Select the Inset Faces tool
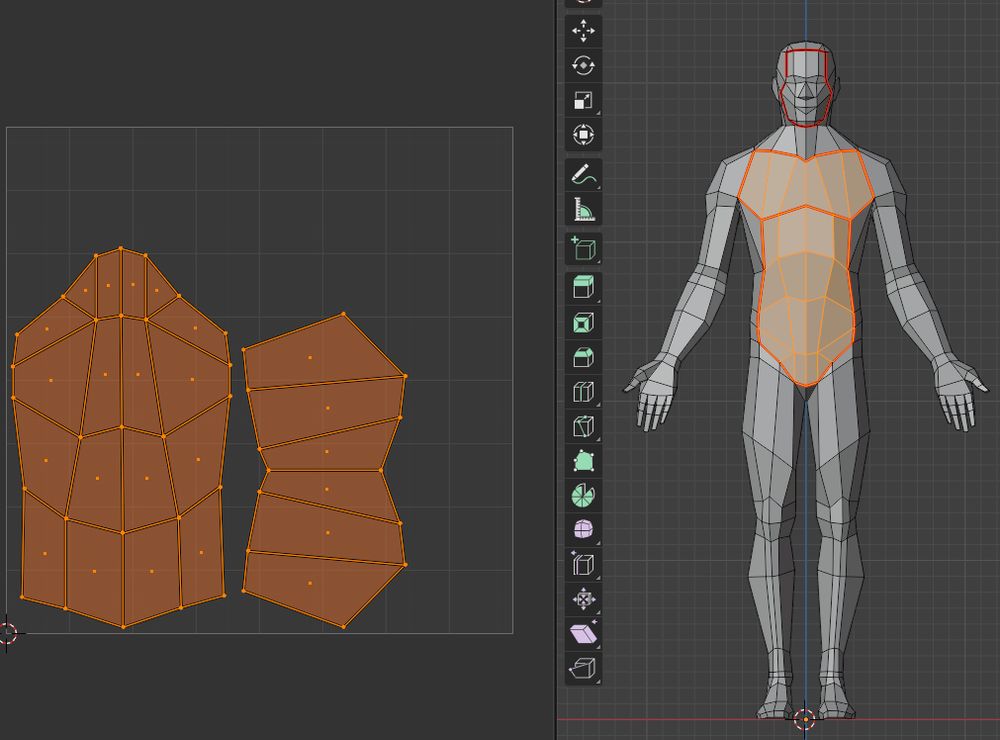 click(583, 324)
